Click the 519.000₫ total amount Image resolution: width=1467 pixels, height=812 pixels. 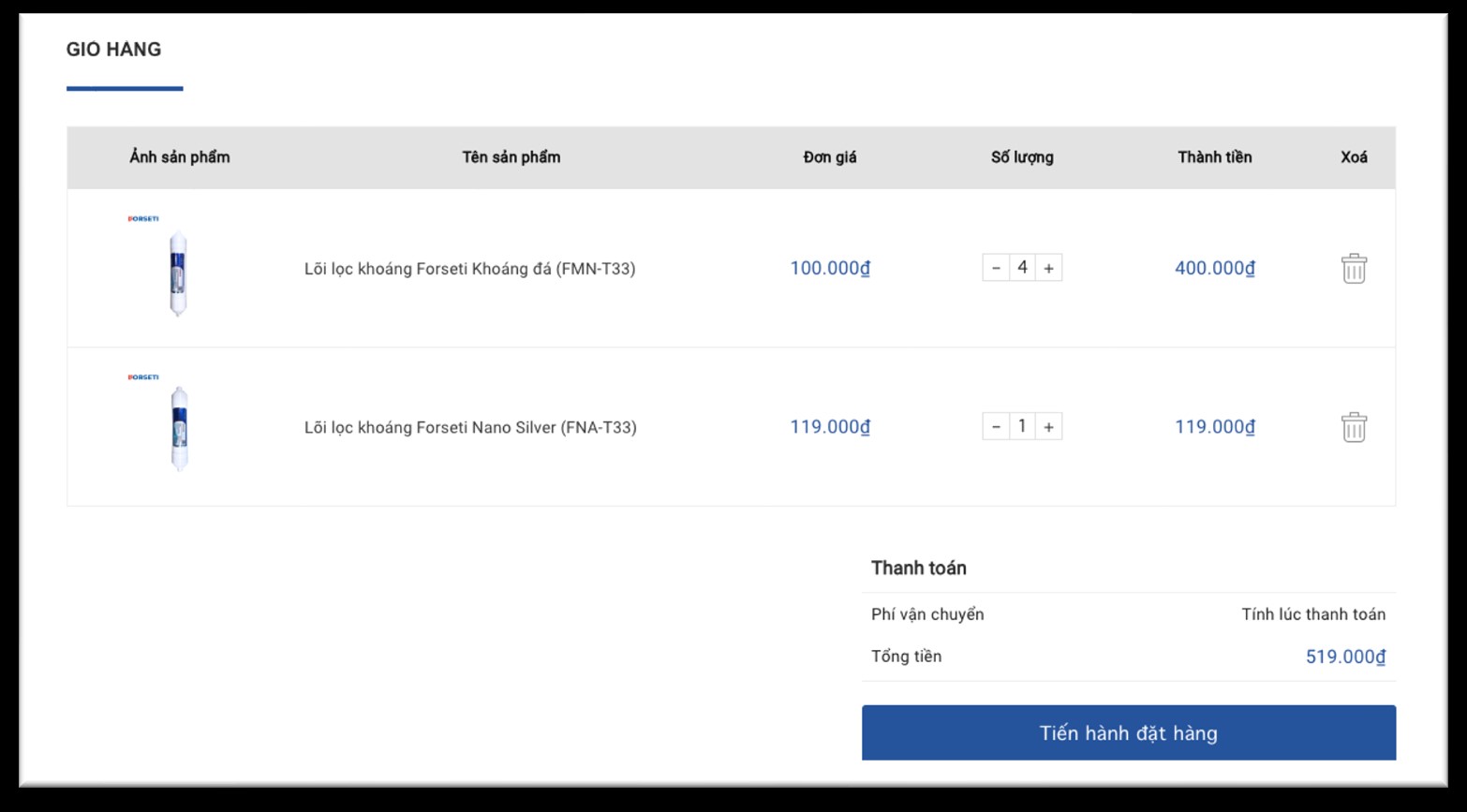click(1345, 657)
